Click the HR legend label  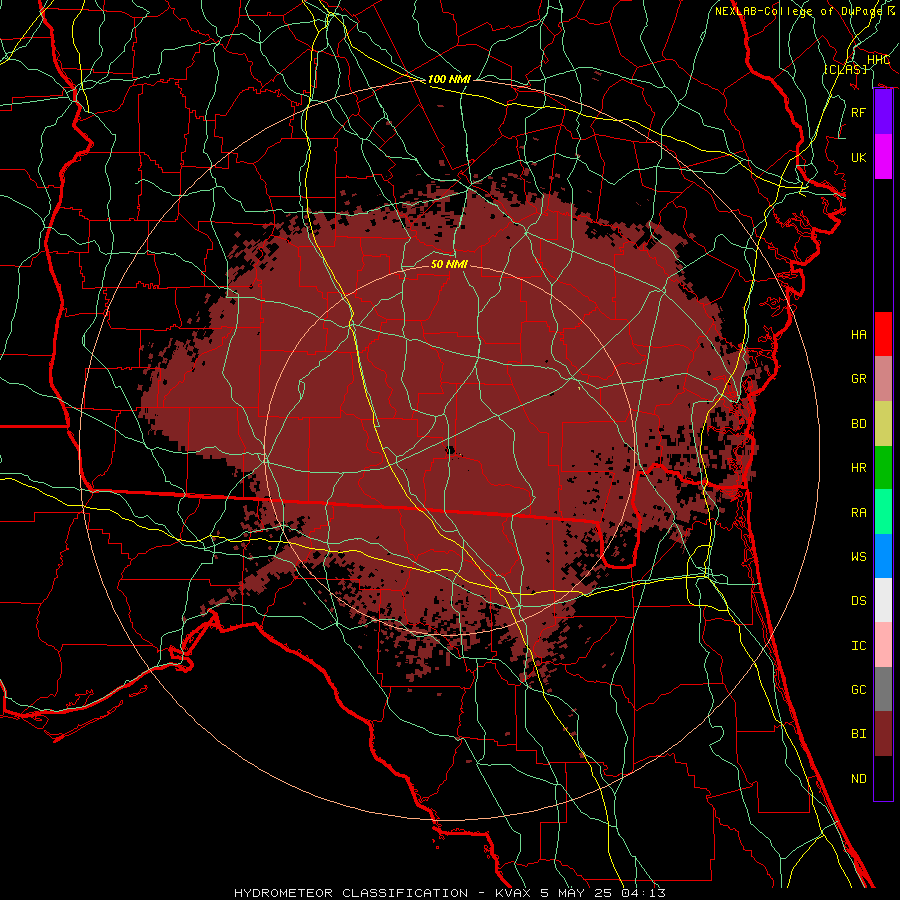pos(859,468)
